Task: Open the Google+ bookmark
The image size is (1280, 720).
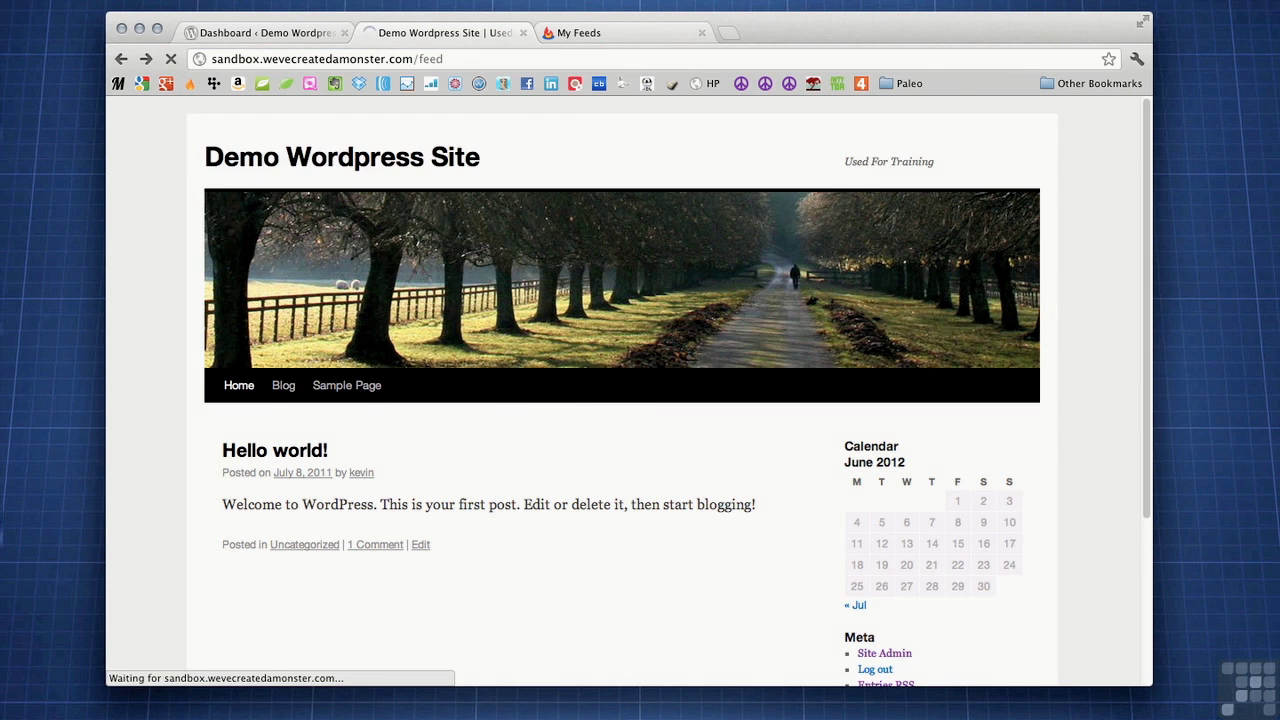Action: [166, 84]
